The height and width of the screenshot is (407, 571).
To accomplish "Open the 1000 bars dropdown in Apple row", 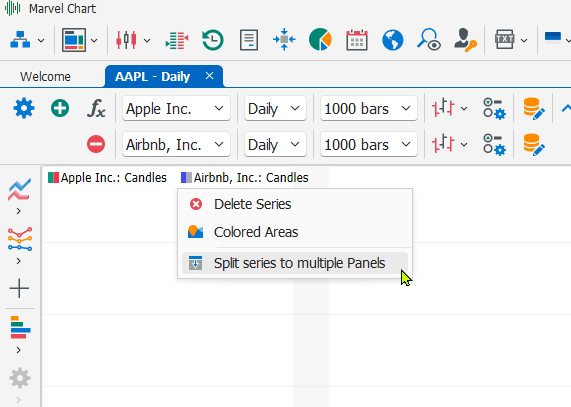I will 369,108.
